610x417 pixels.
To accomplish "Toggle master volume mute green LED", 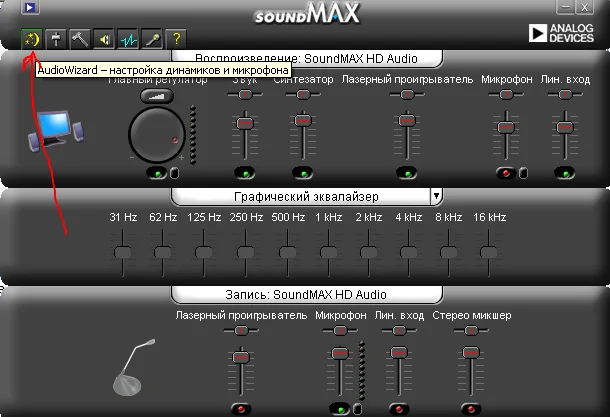I will (x=157, y=173).
